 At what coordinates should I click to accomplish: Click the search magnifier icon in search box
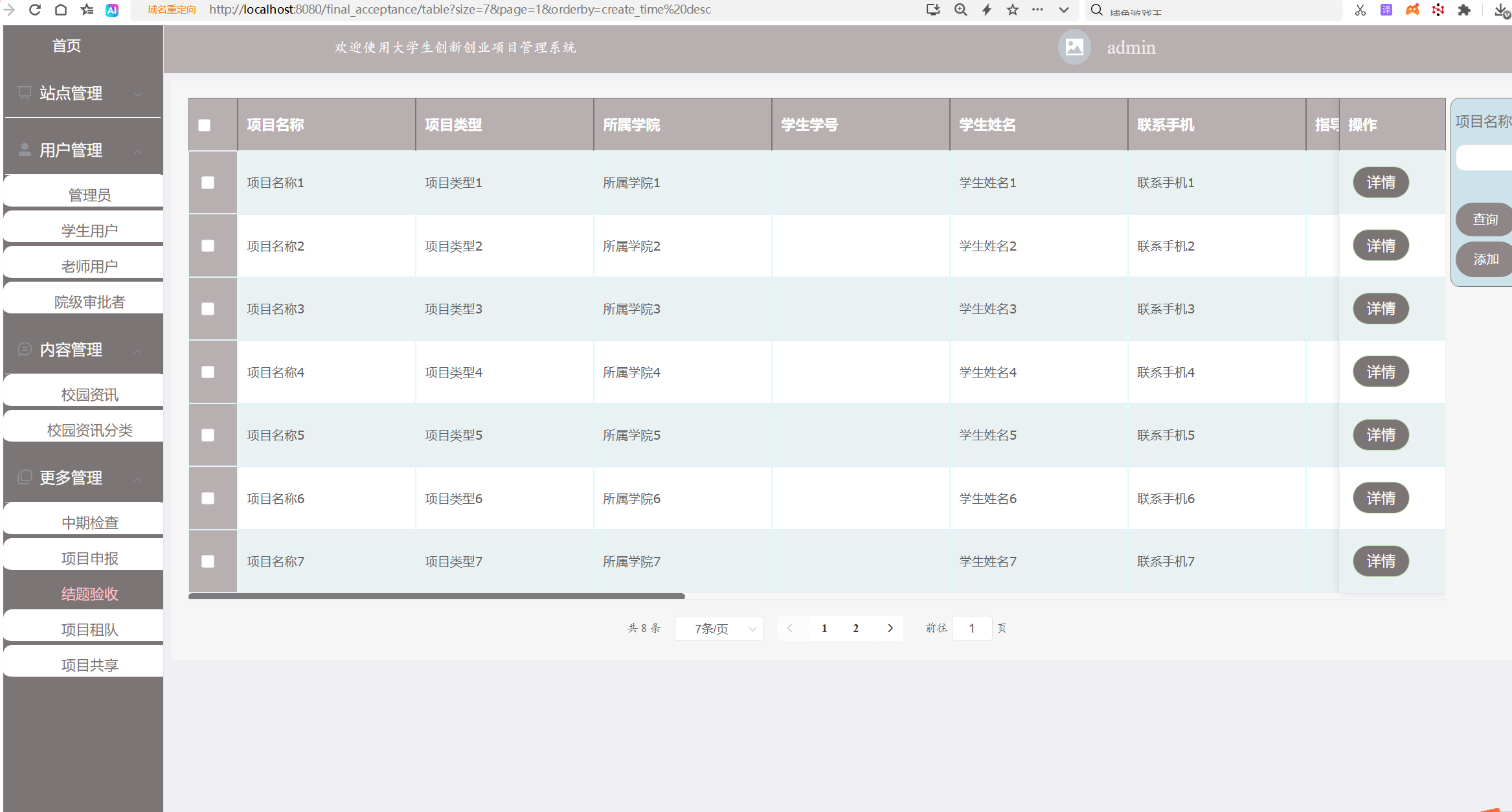[x=1096, y=10]
